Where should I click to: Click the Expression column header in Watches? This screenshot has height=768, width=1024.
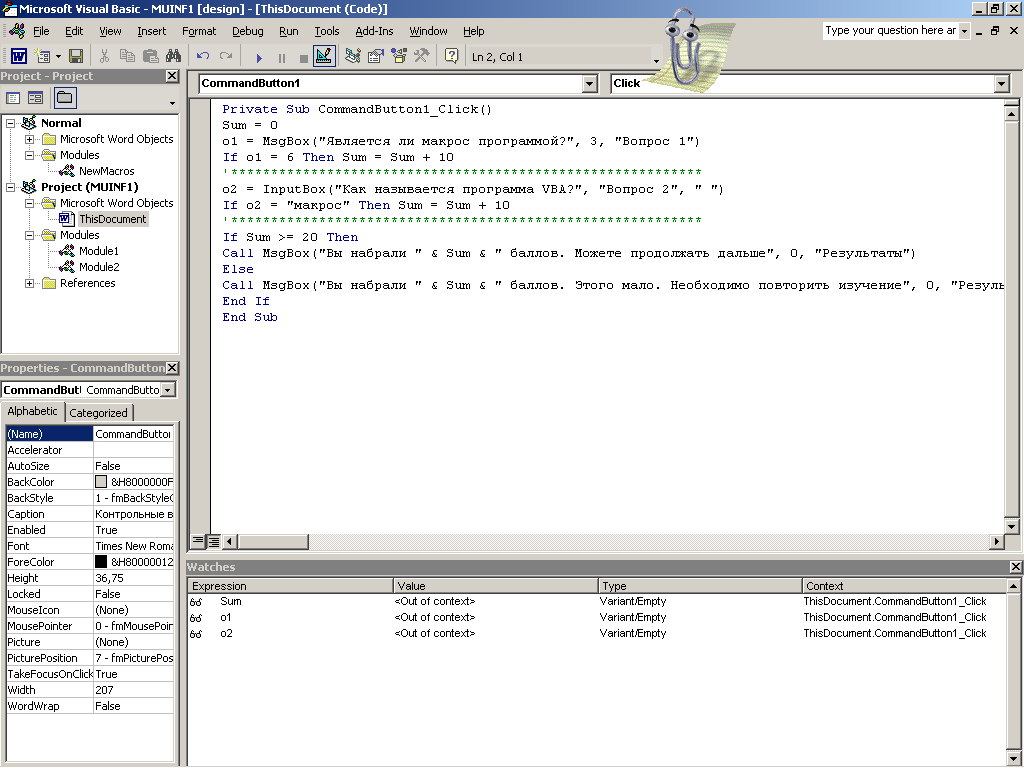pyautogui.click(x=291, y=586)
